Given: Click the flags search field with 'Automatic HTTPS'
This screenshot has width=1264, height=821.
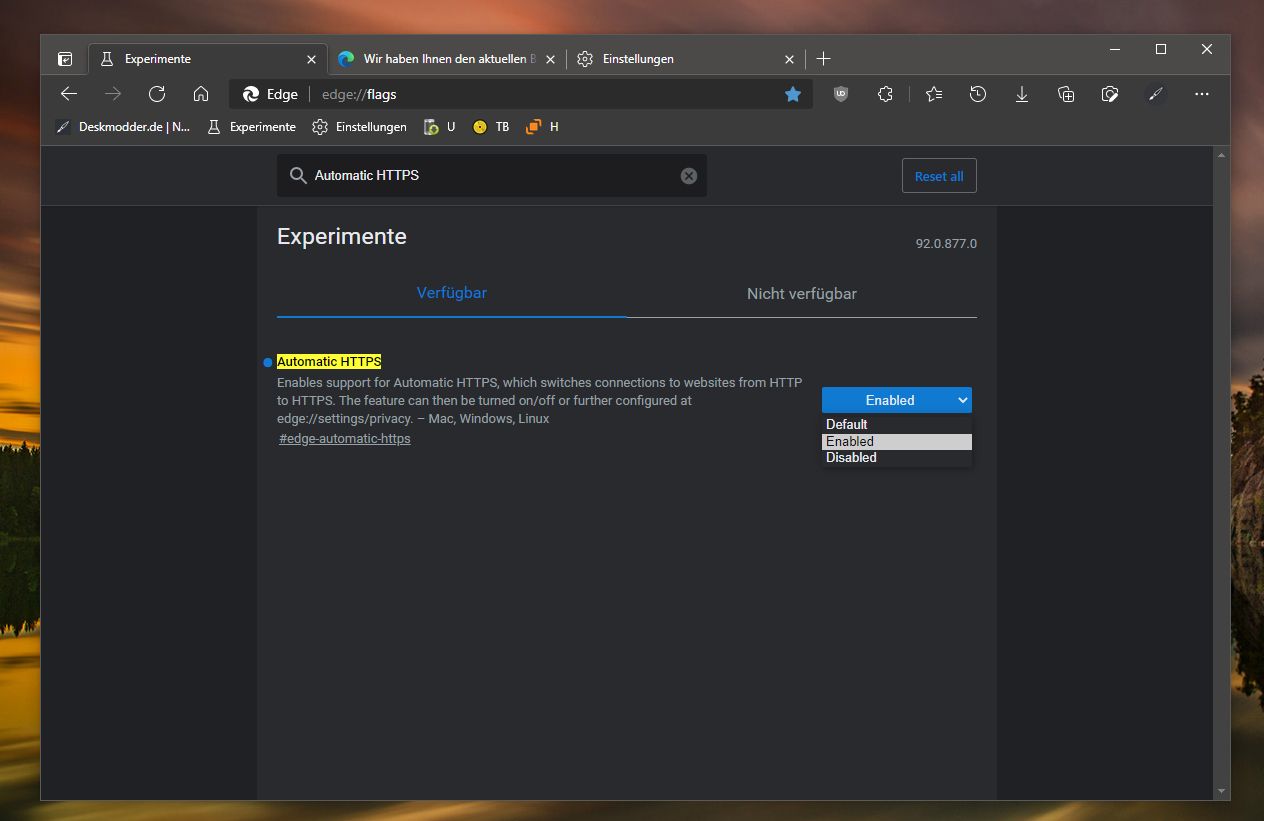Looking at the screenshot, I should coord(492,175).
